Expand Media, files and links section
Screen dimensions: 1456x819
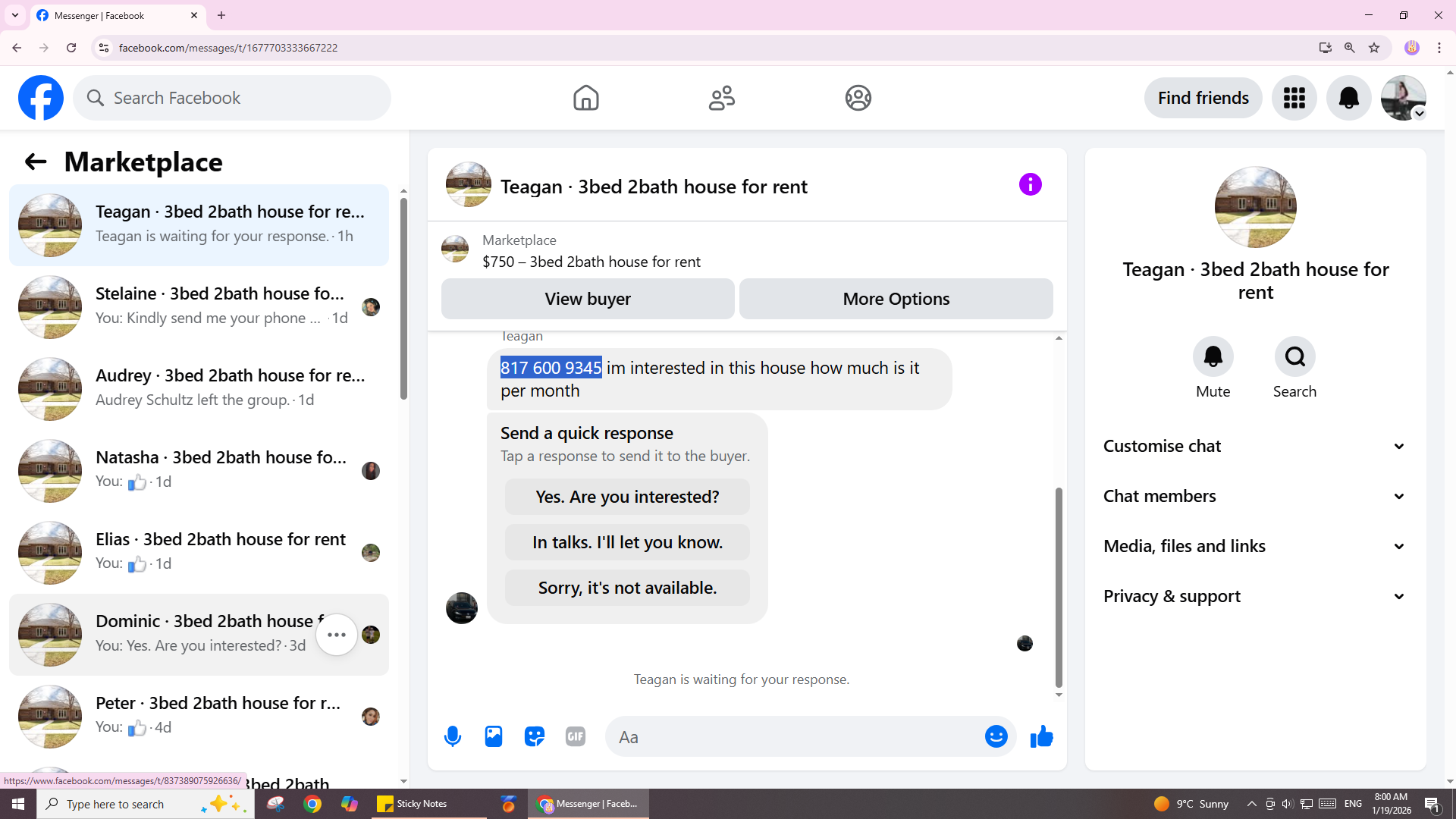tap(1255, 546)
